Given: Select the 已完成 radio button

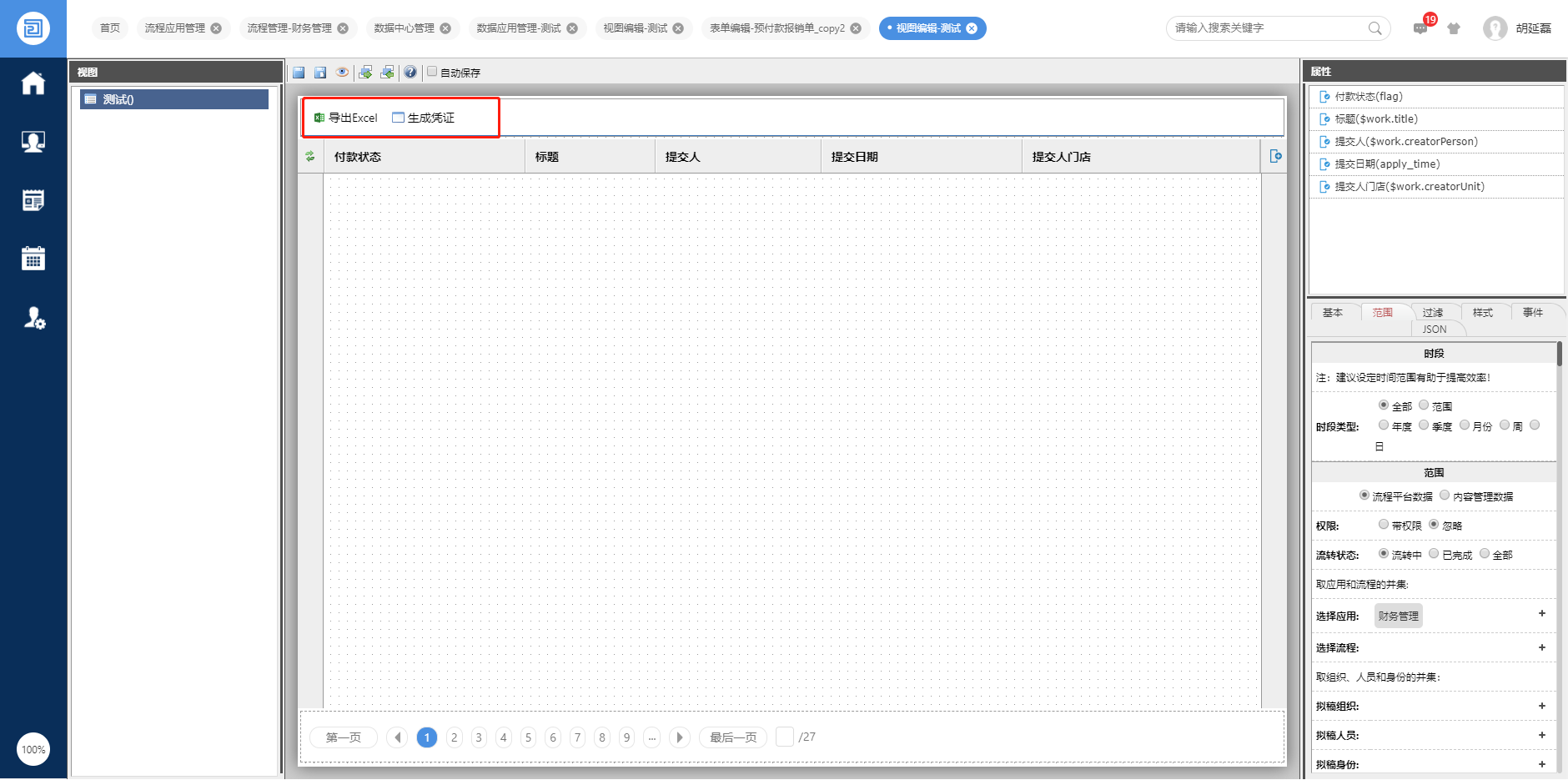Looking at the screenshot, I should click(x=1434, y=554).
